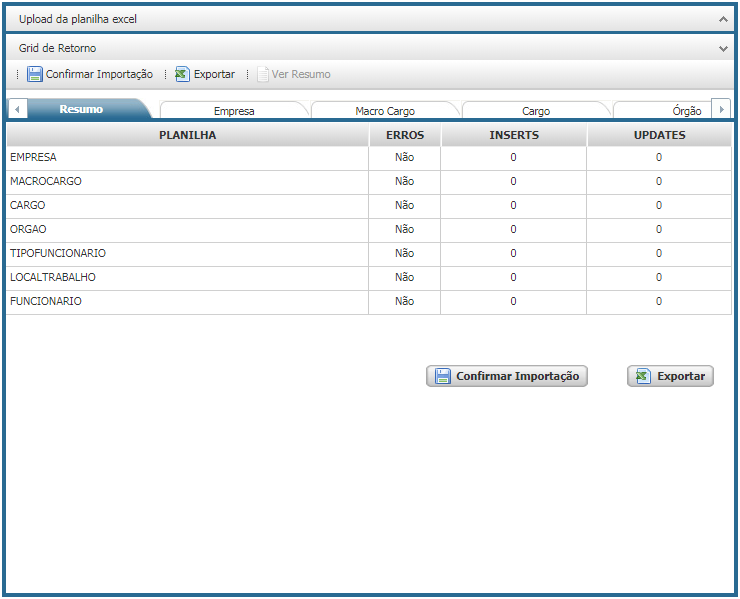Click the Excel export icon in the toolbar

coord(182,74)
